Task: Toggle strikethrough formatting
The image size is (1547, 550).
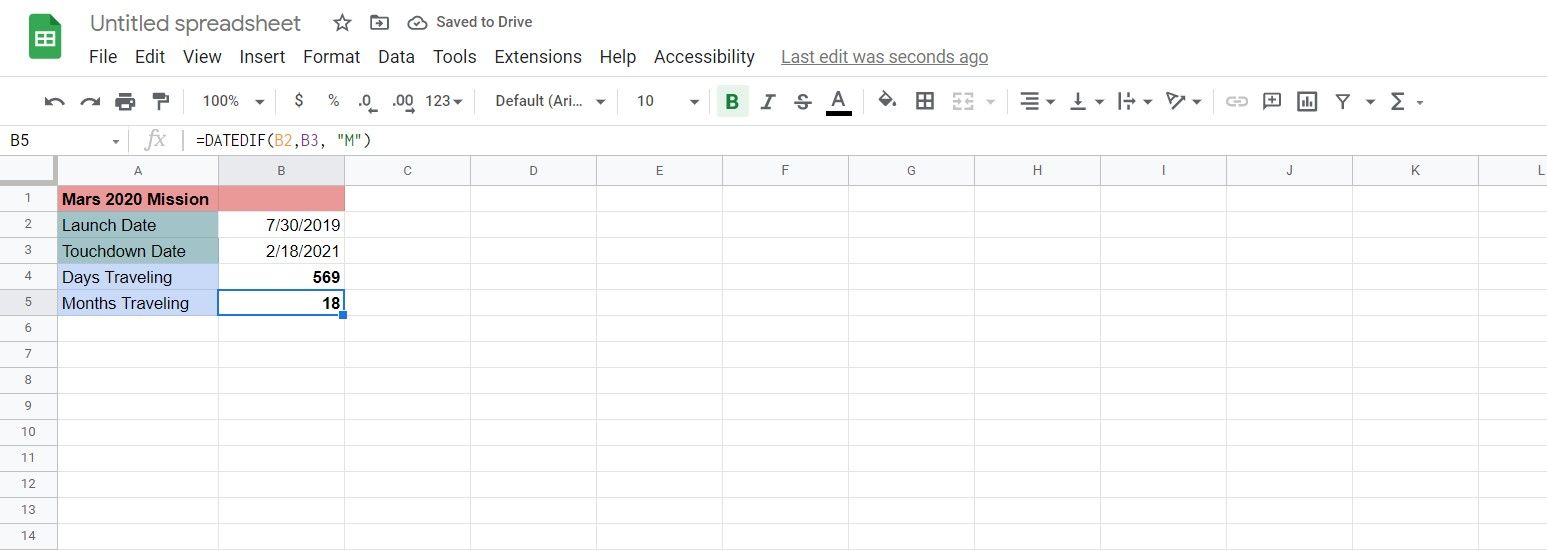Action: click(802, 101)
